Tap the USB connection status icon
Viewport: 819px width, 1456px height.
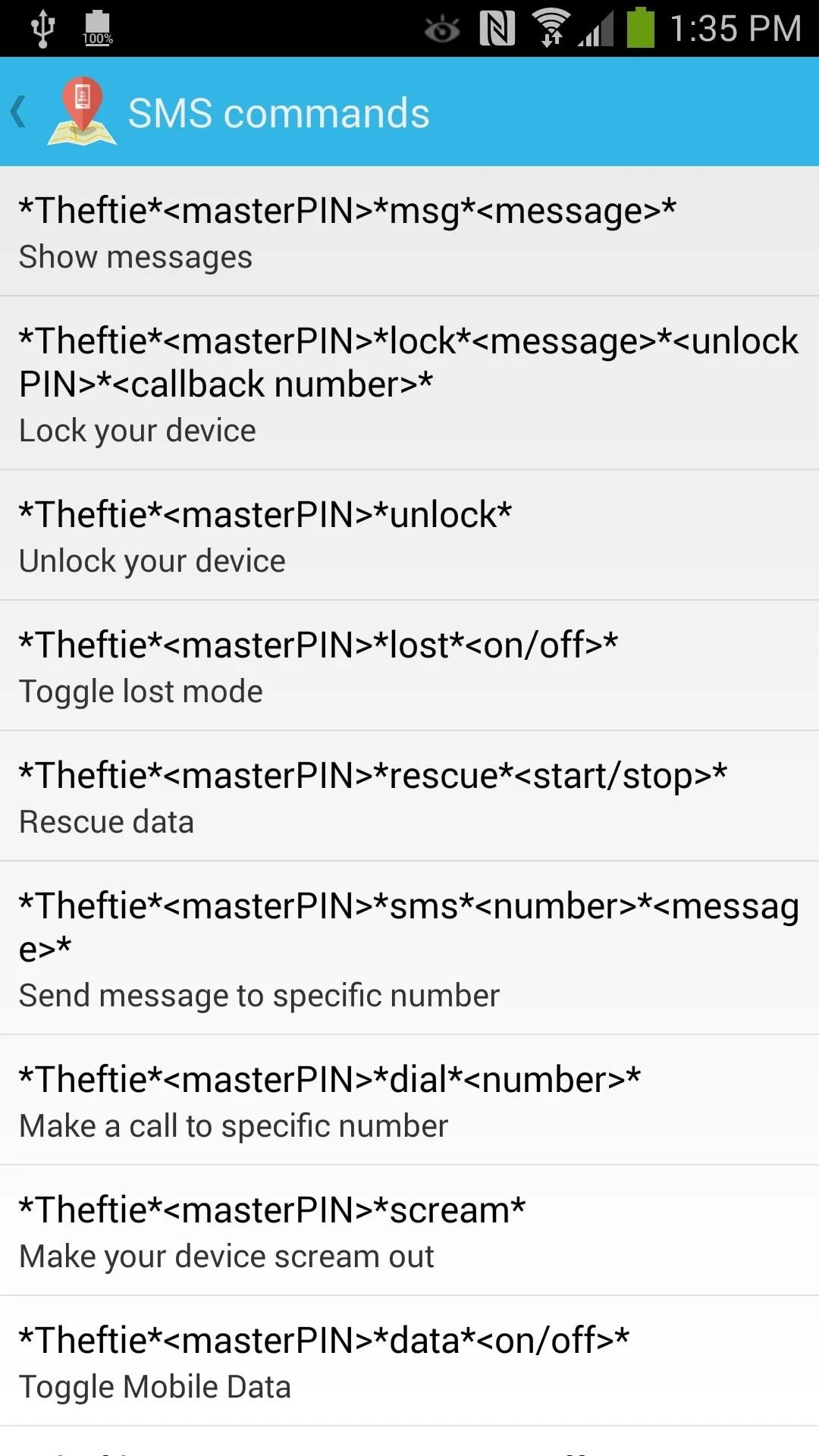pos(42,29)
